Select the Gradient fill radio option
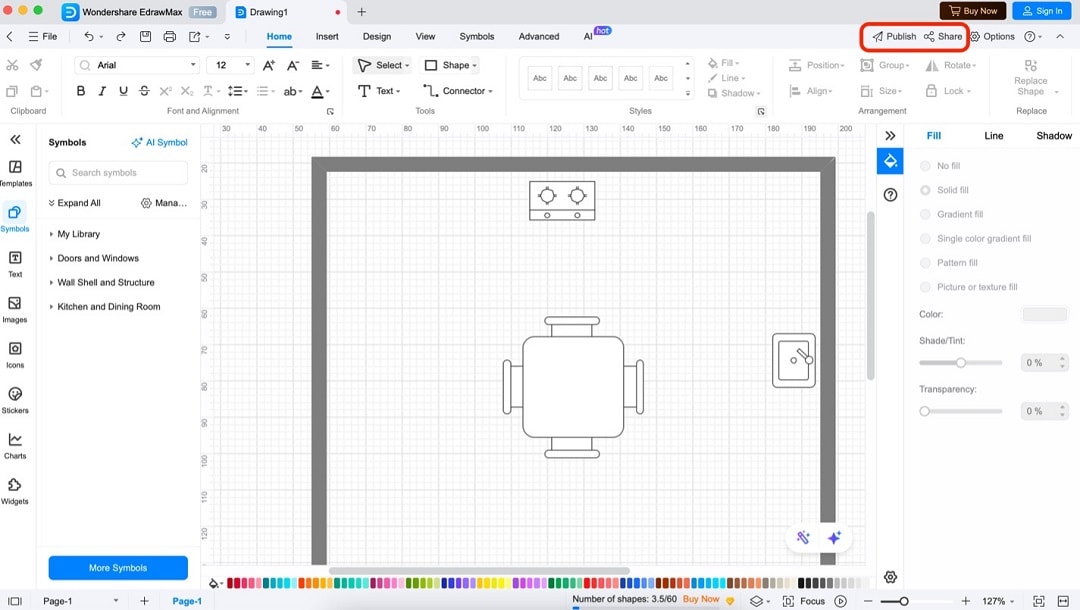This screenshot has width=1080, height=610. coord(925,214)
